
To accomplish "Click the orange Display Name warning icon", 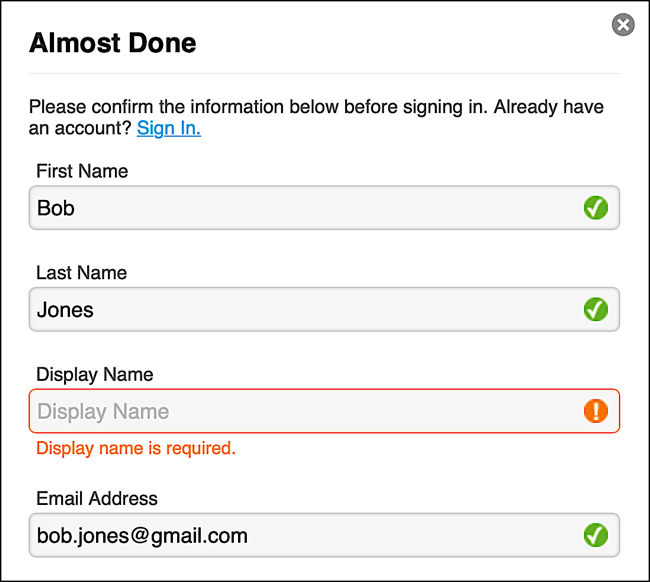I will coord(595,411).
